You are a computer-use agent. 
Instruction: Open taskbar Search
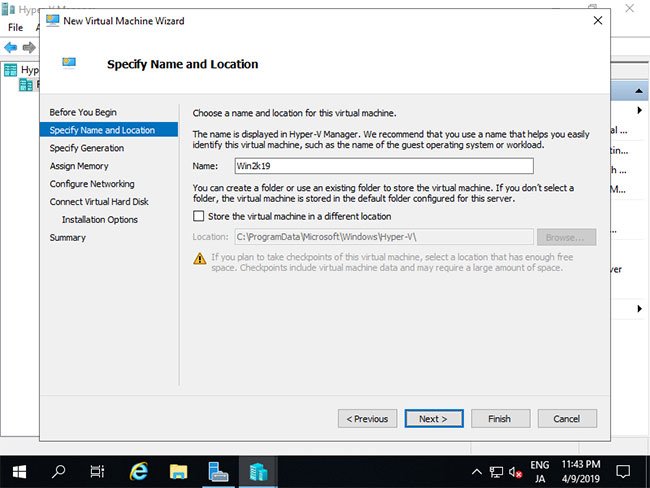pos(58,472)
